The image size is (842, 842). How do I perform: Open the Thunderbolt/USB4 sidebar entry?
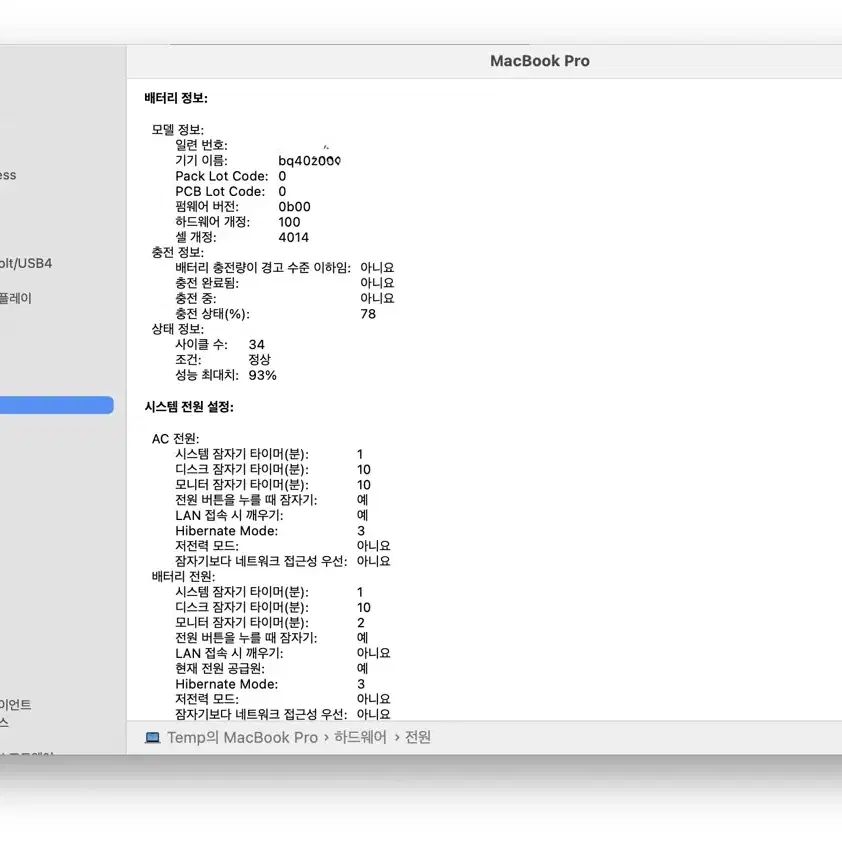coord(26,263)
